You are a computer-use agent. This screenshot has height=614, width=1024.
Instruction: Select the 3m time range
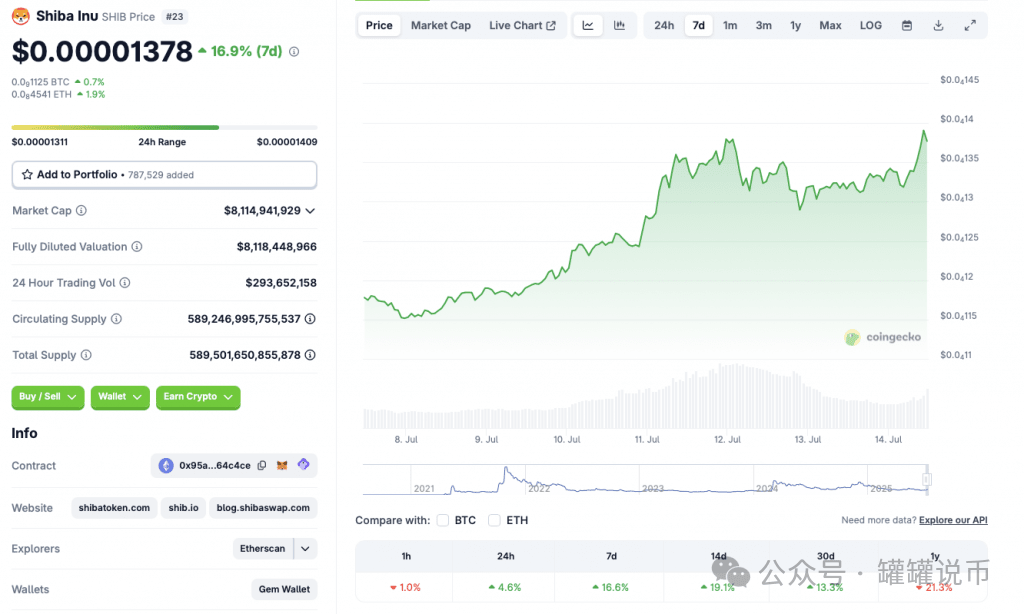click(763, 25)
